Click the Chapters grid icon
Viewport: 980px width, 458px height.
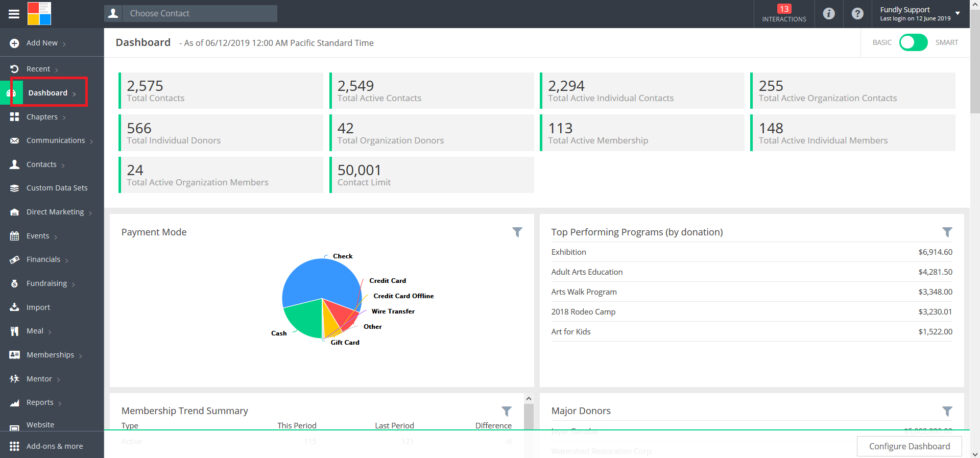[x=14, y=117]
